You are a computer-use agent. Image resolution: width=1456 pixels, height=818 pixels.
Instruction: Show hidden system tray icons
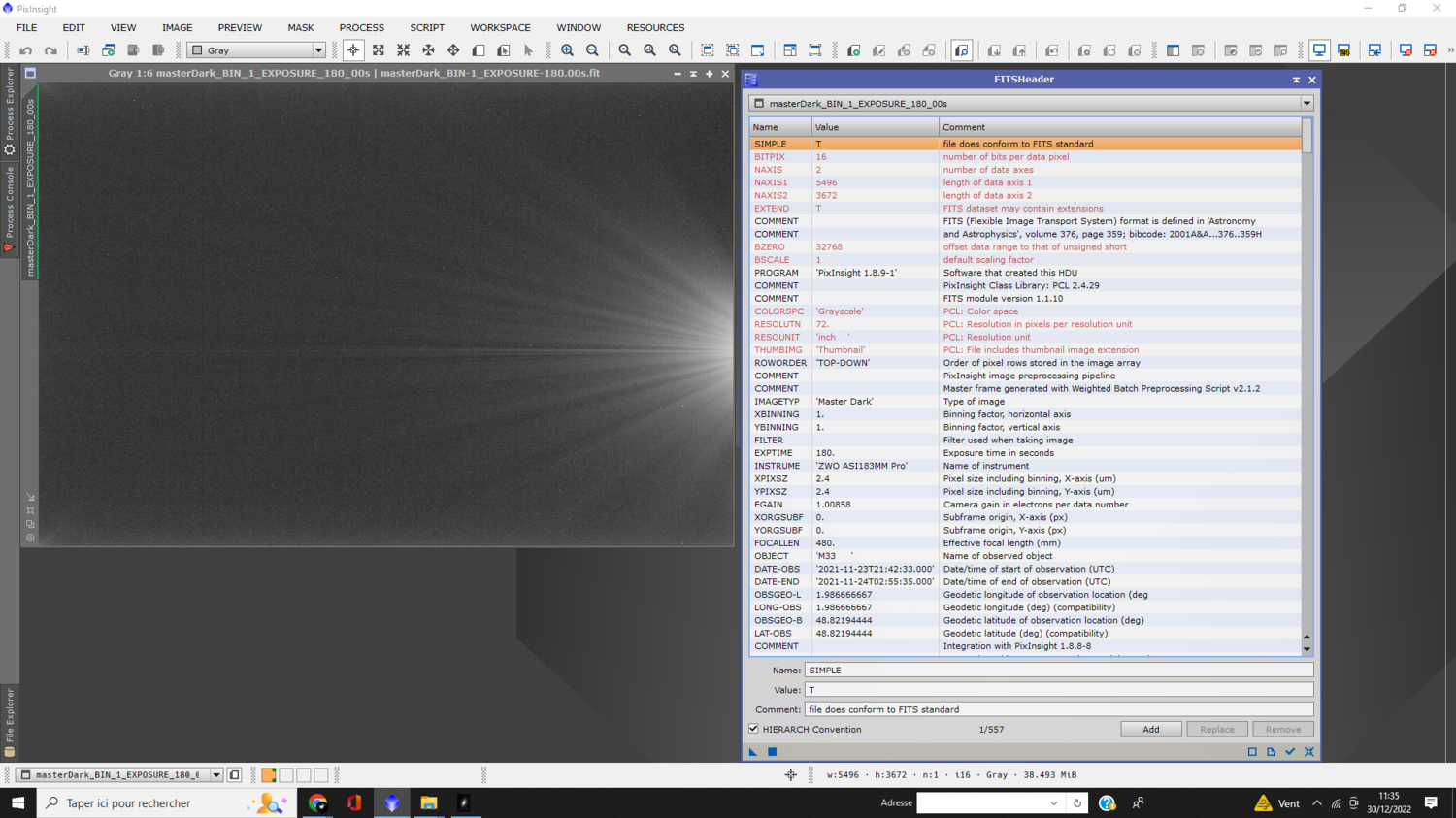point(1316,803)
